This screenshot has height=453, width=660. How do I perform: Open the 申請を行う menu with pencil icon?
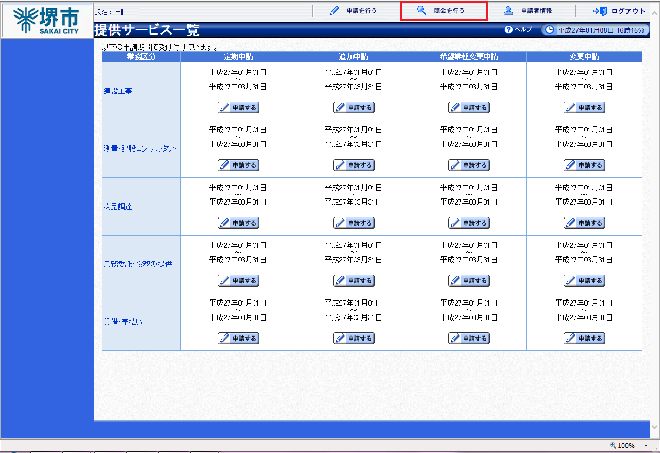click(353, 11)
